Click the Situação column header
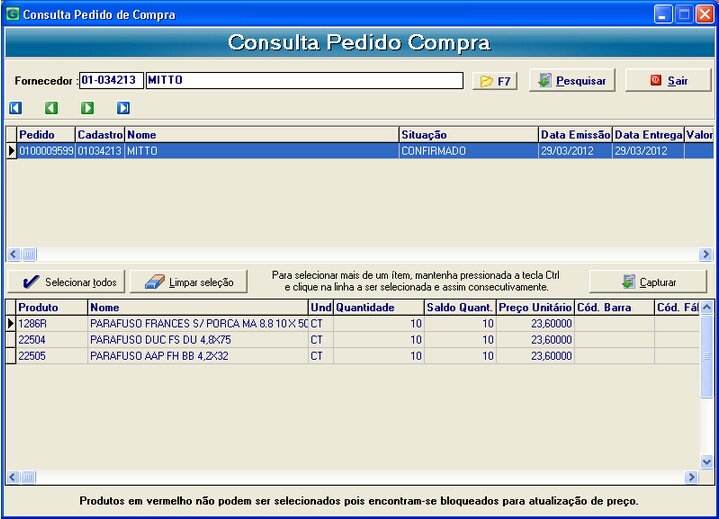The image size is (719, 519). [x=468, y=135]
